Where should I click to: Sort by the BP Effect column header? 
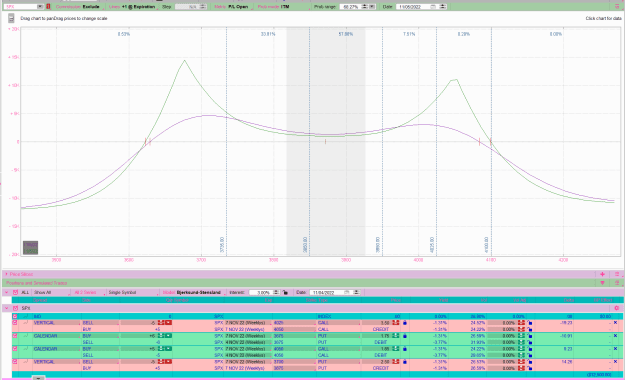[602, 300]
